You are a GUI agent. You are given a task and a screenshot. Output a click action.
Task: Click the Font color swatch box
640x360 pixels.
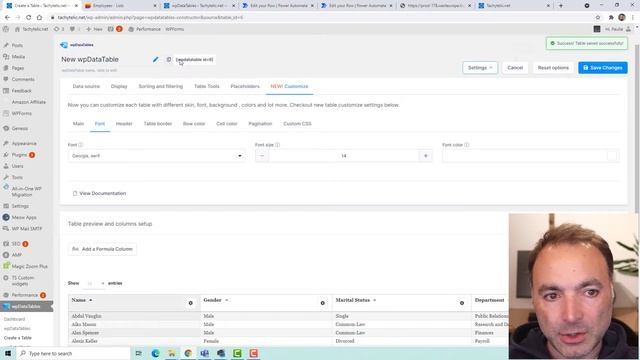(x=612, y=156)
